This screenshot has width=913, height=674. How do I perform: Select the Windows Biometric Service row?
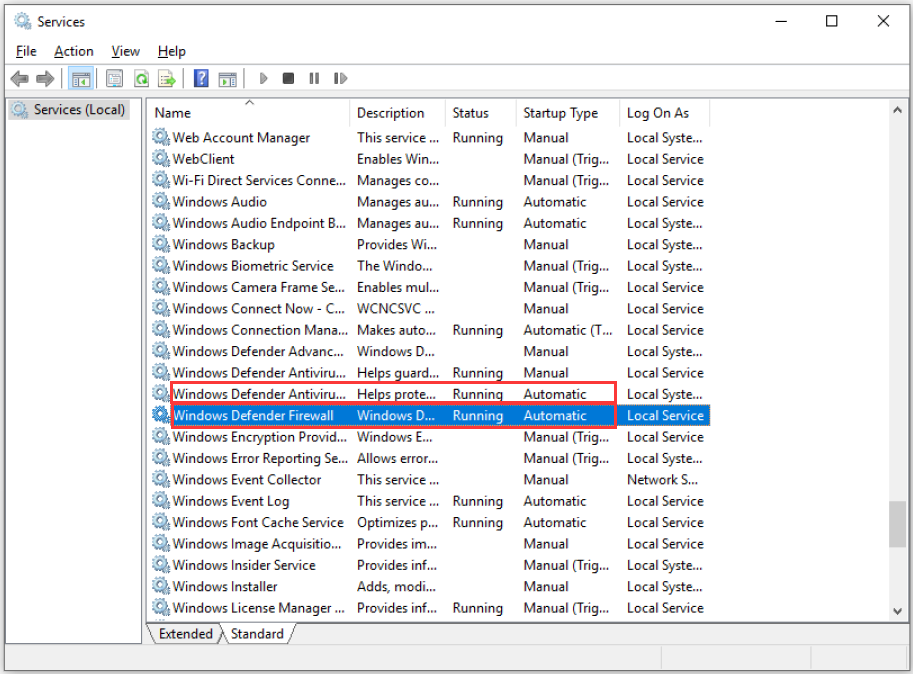click(430, 266)
